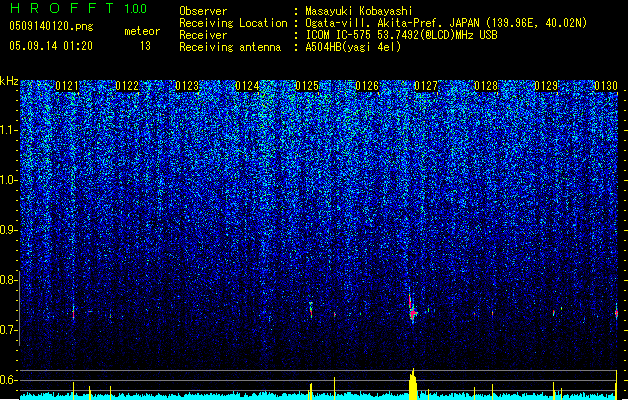Click the HROFFT program title
Screen dimensions: 629x400
62,8
